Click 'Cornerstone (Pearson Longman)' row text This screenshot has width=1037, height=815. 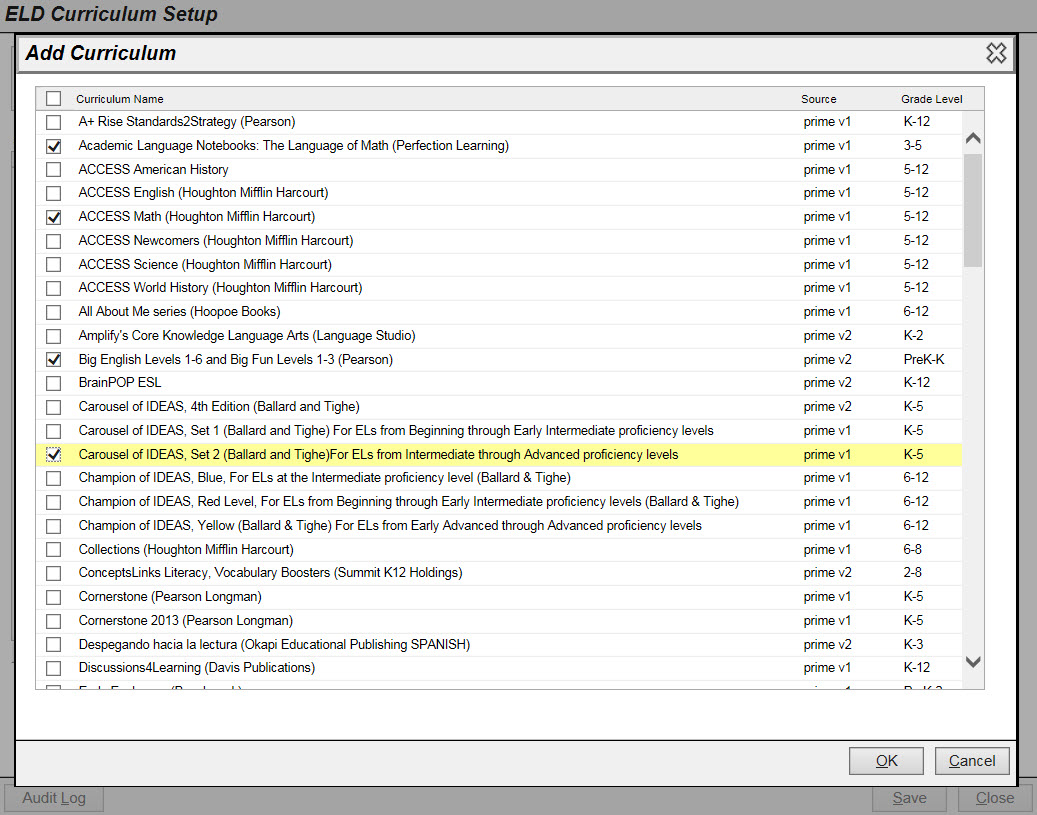click(170, 597)
